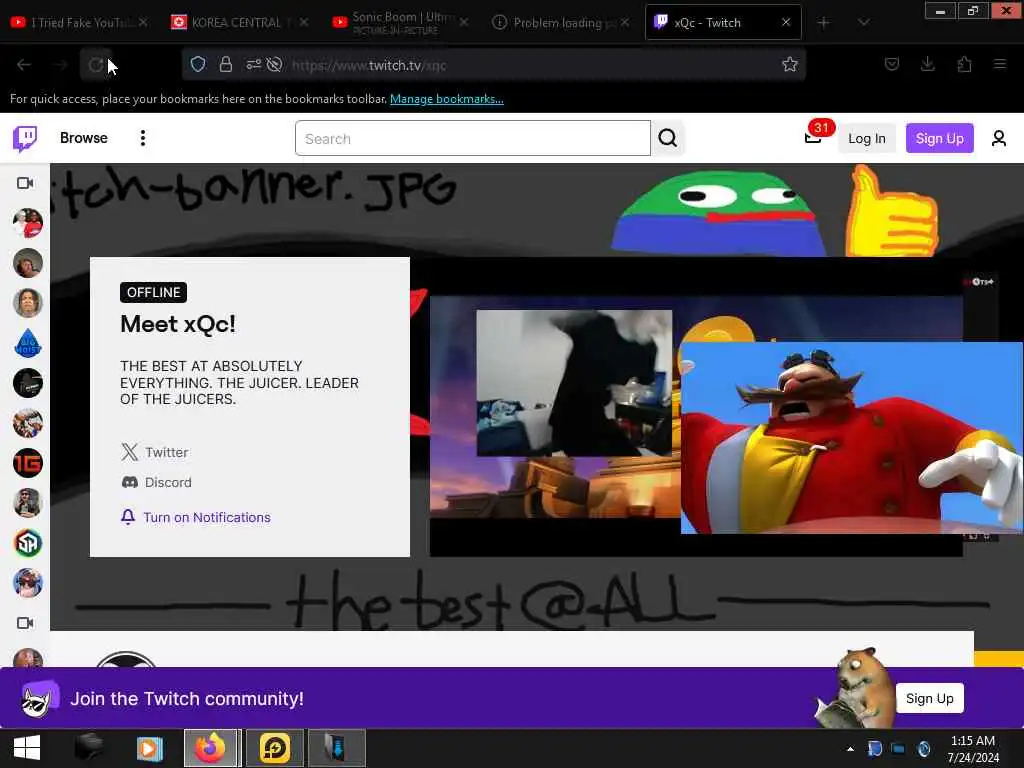Image resolution: width=1024 pixels, height=768 pixels.
Task: Open the first channel avatar in sidebar
Action: tap(27, 223)
